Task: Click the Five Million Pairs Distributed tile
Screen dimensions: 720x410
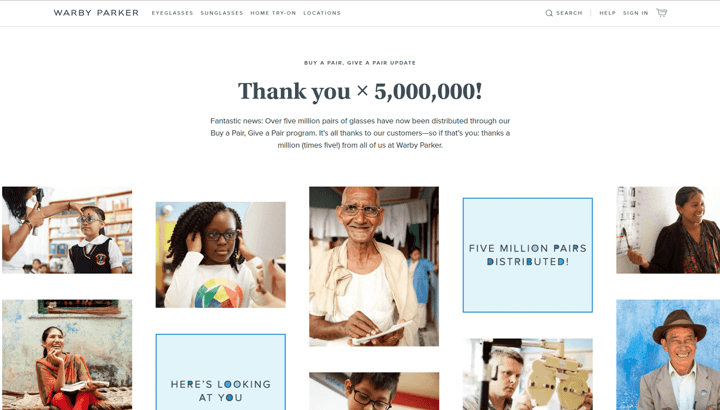Action: 528,255
